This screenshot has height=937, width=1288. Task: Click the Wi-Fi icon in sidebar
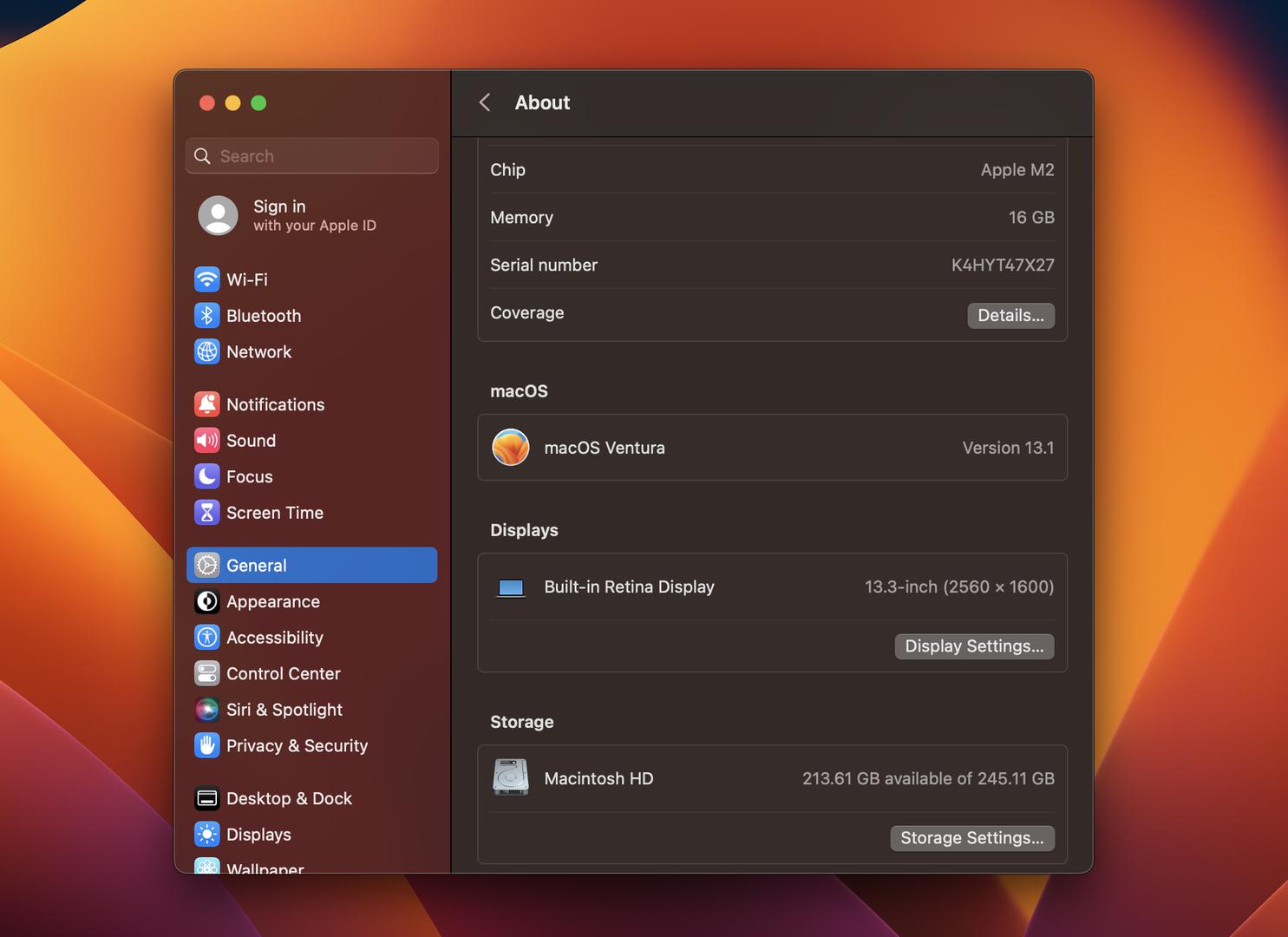tap(206, 279)
